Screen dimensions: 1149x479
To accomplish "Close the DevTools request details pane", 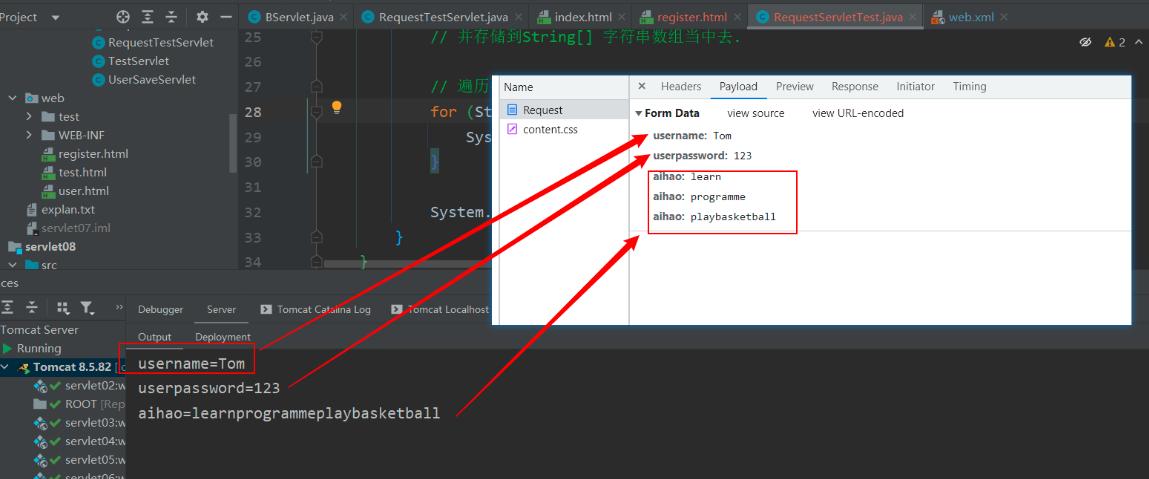I will point(642,86).
